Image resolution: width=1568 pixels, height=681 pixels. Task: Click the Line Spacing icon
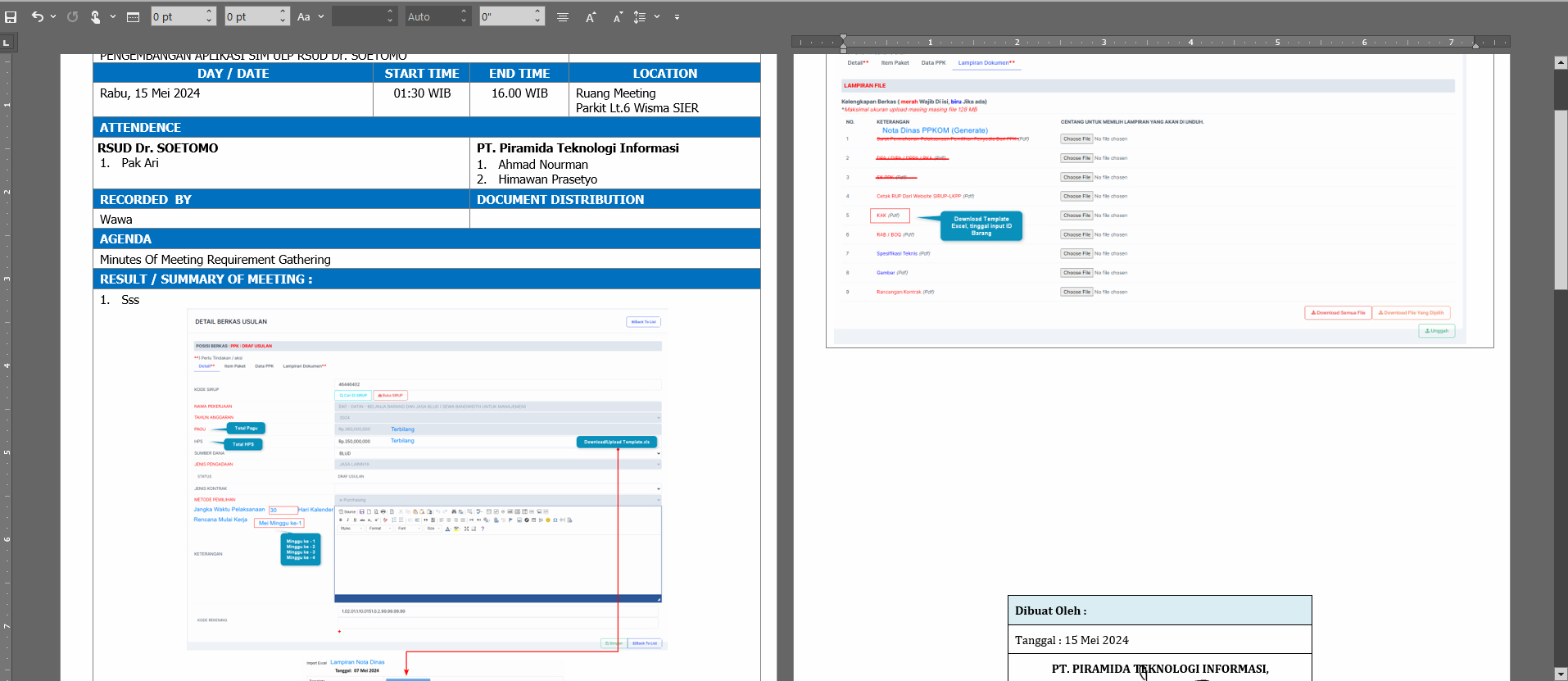click(x=640, y=16)
